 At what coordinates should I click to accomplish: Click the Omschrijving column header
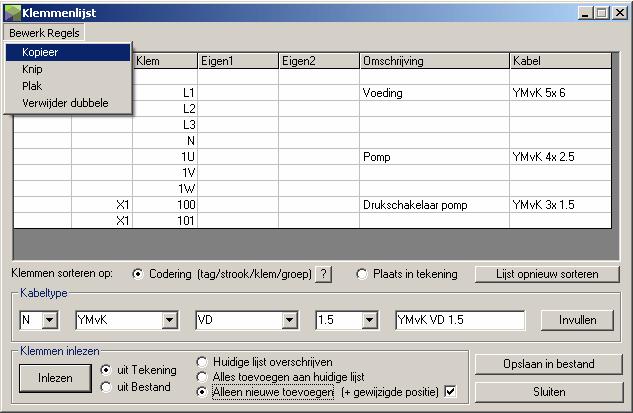[x=435, y=61]
